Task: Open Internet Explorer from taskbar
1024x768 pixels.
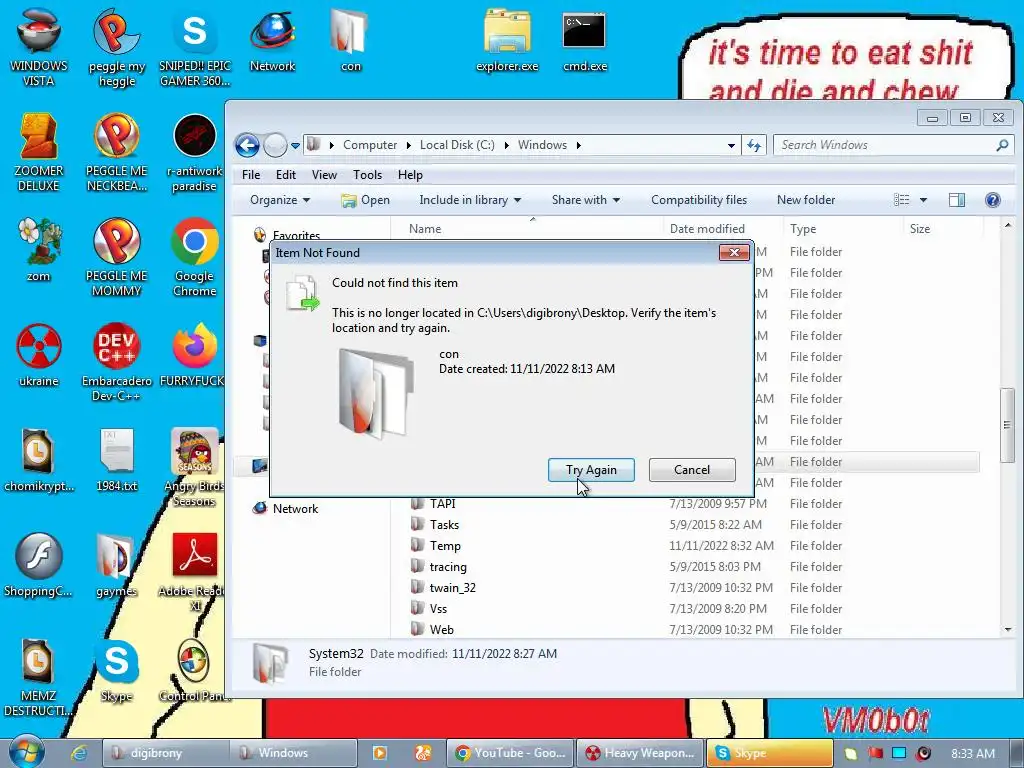Action: click(79, 753)
